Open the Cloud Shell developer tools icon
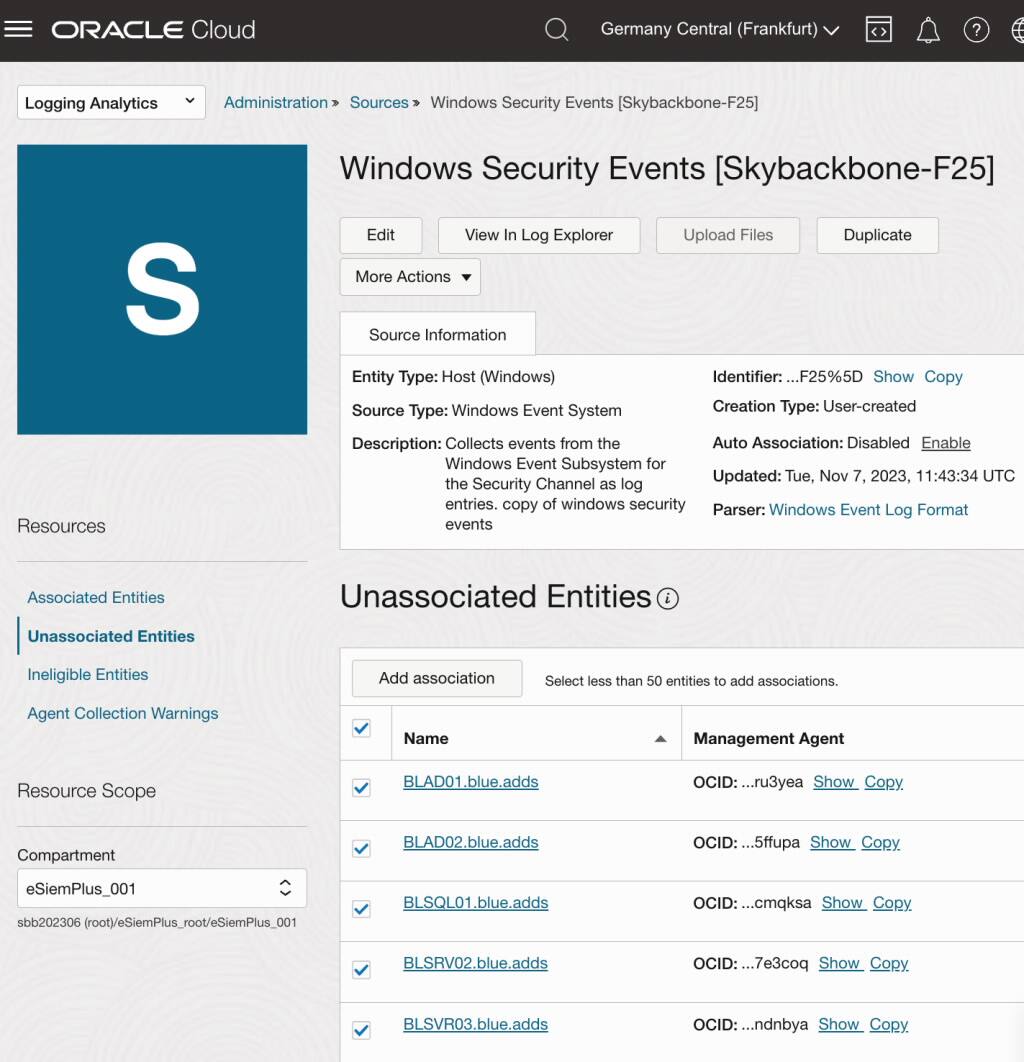1024x1062 pixels. (x=878, y=29)
